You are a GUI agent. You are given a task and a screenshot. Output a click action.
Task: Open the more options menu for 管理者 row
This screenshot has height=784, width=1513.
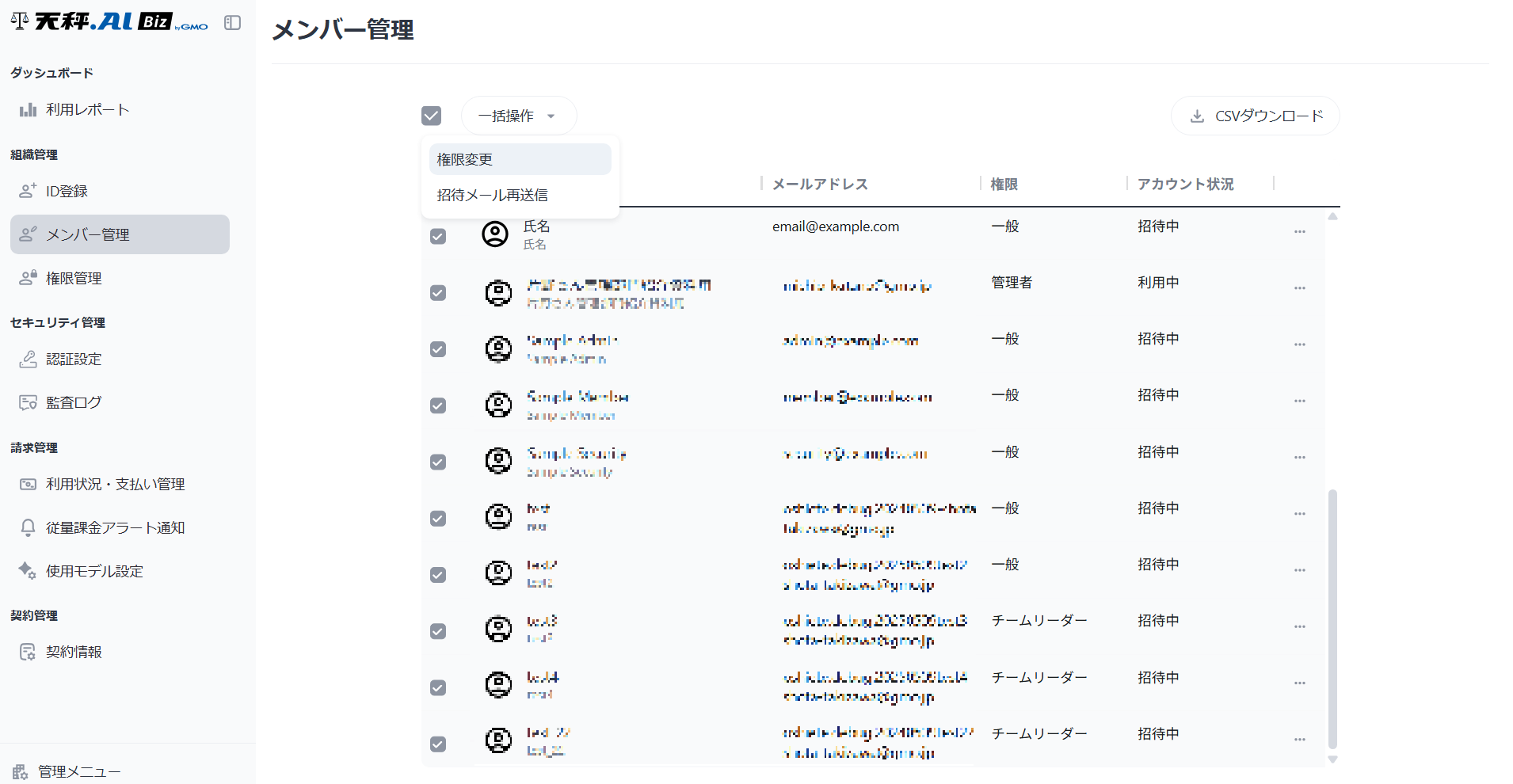(x=1299, y=288)
